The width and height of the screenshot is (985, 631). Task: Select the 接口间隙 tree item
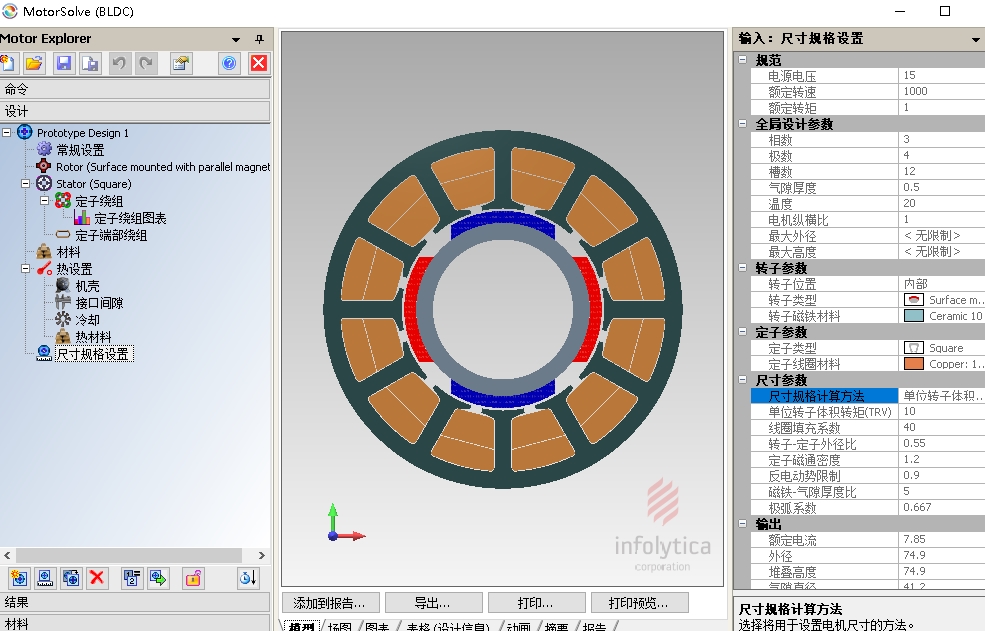[99, 303]
